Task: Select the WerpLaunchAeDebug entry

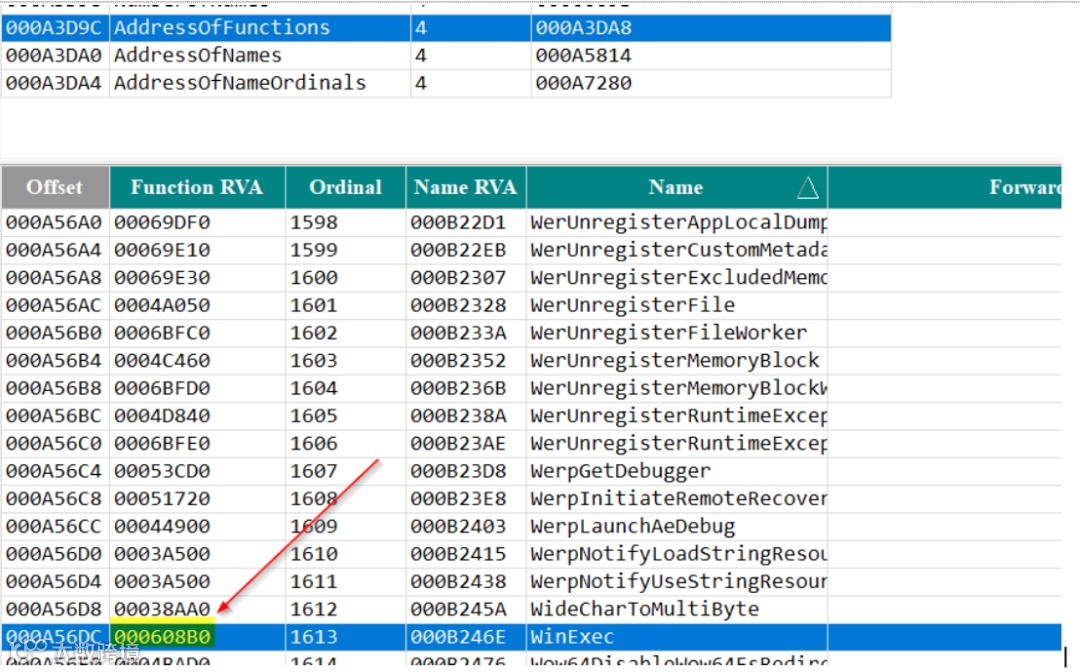Action: point(531,527)
